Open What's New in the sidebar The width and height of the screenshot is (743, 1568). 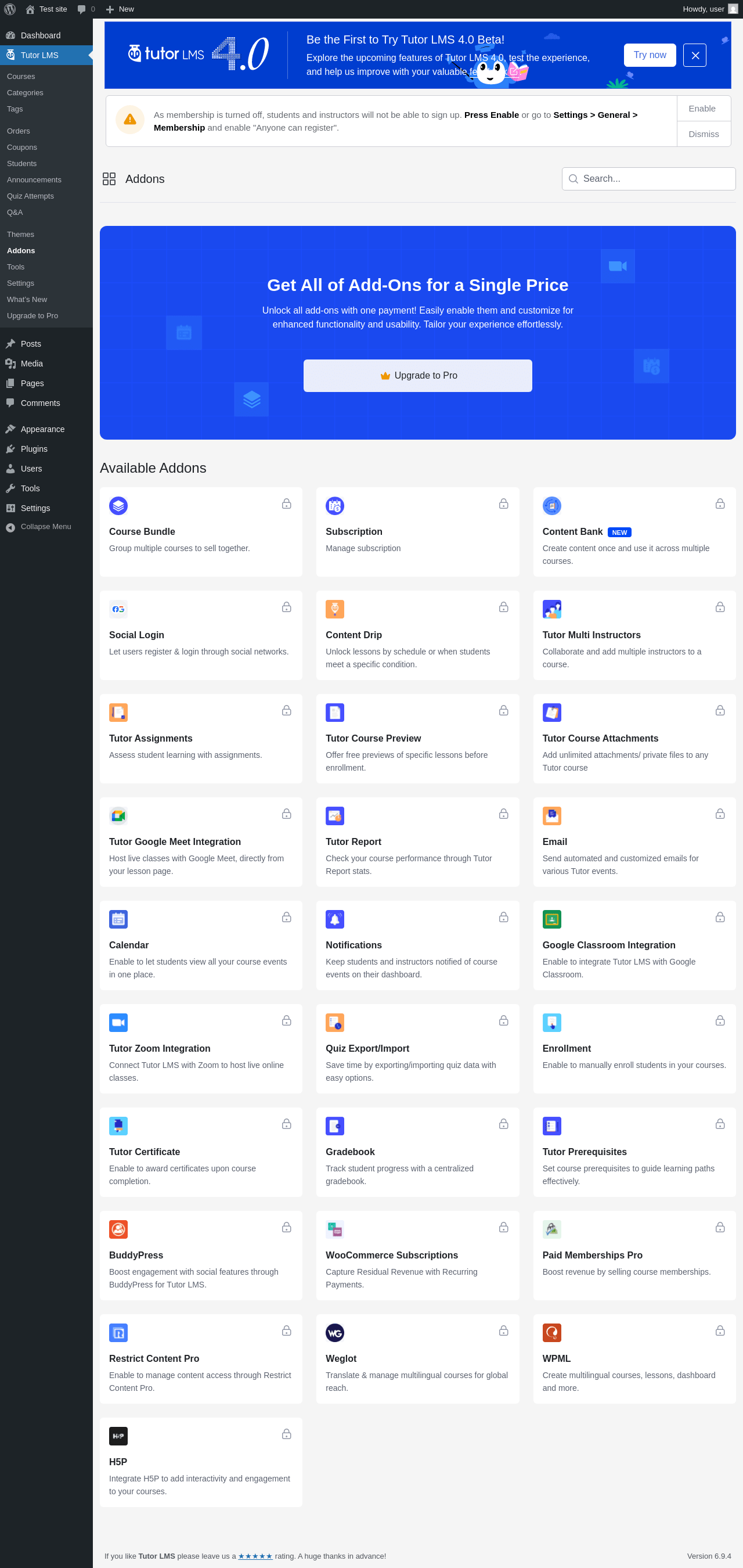27,300
